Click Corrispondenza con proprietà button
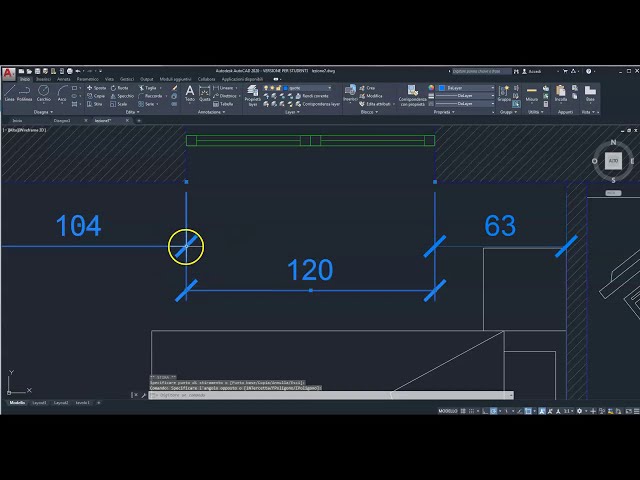Screen dimensions: 640x480 [413, 94]
